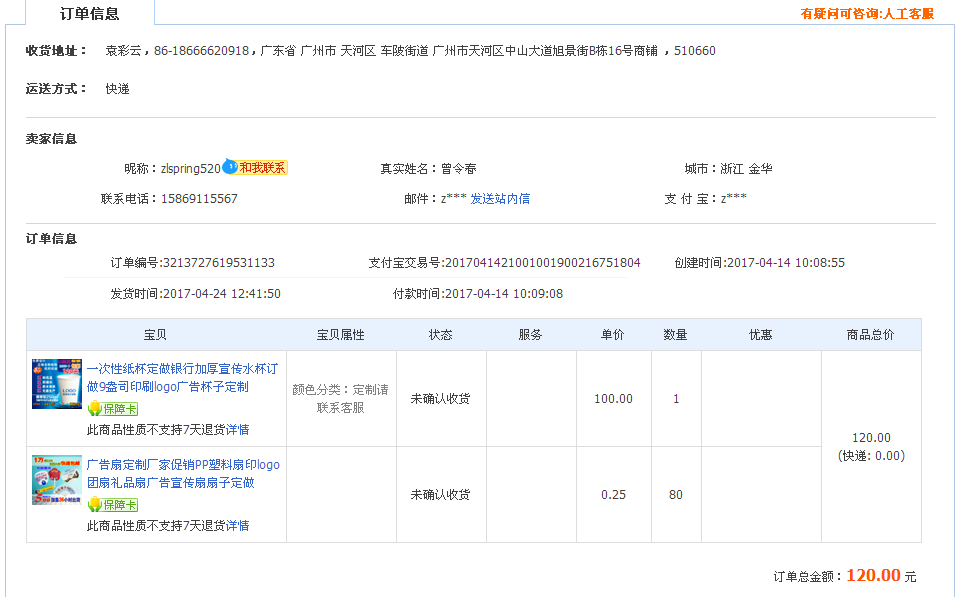The image size is (956, 597).
Task: Select the 订单信息 tab at top
Action: pos(89,14)
